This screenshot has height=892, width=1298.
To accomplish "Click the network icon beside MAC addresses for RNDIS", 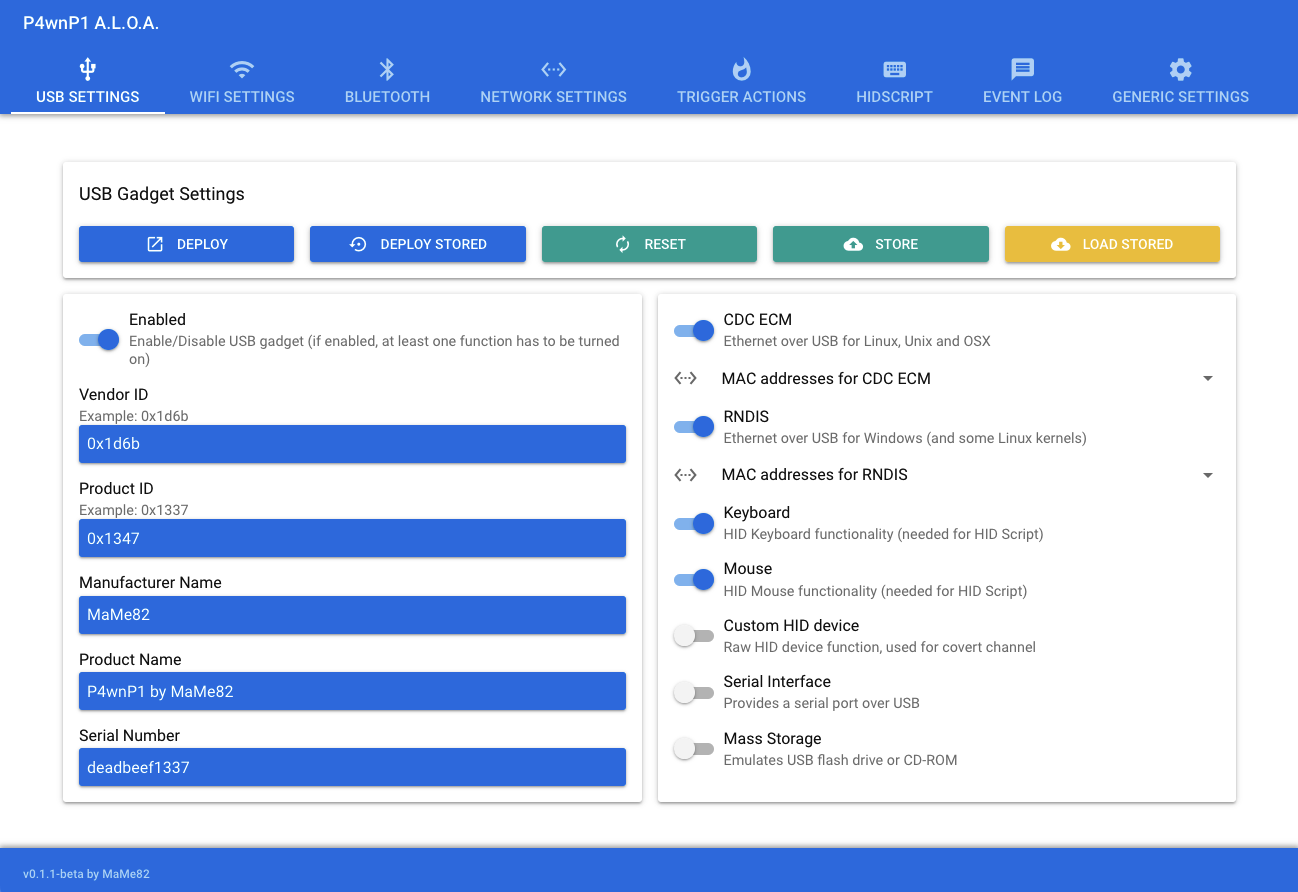I will [686, 475].
